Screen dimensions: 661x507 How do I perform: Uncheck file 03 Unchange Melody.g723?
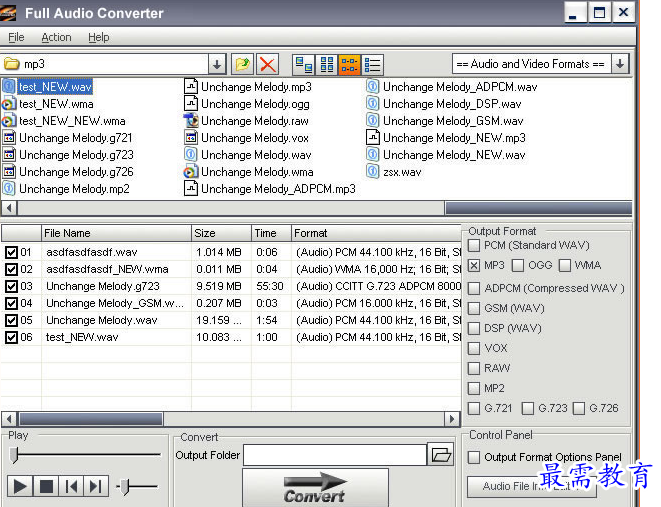point(11,287)
